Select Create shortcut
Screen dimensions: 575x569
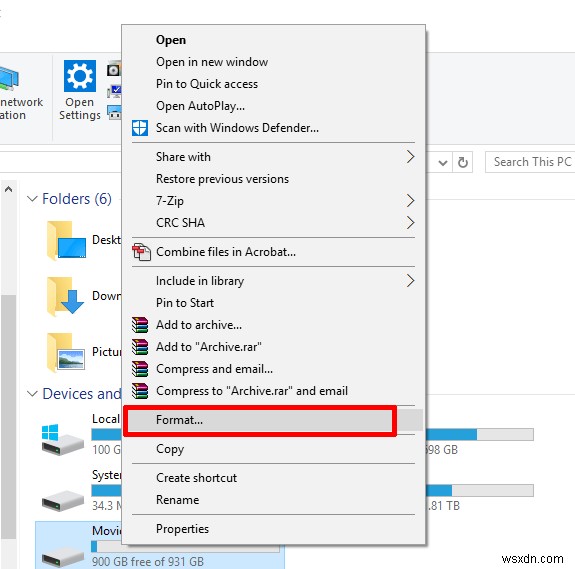point(273,478)
